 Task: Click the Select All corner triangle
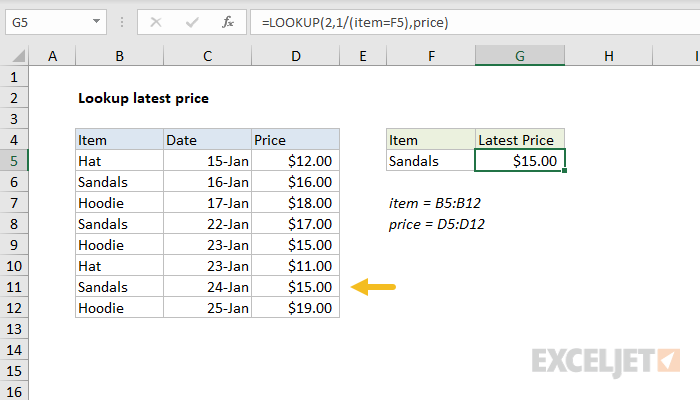coord(18,56)
